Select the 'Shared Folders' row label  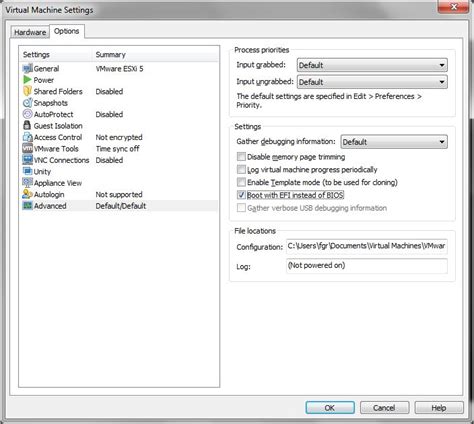tap(58, 91)
